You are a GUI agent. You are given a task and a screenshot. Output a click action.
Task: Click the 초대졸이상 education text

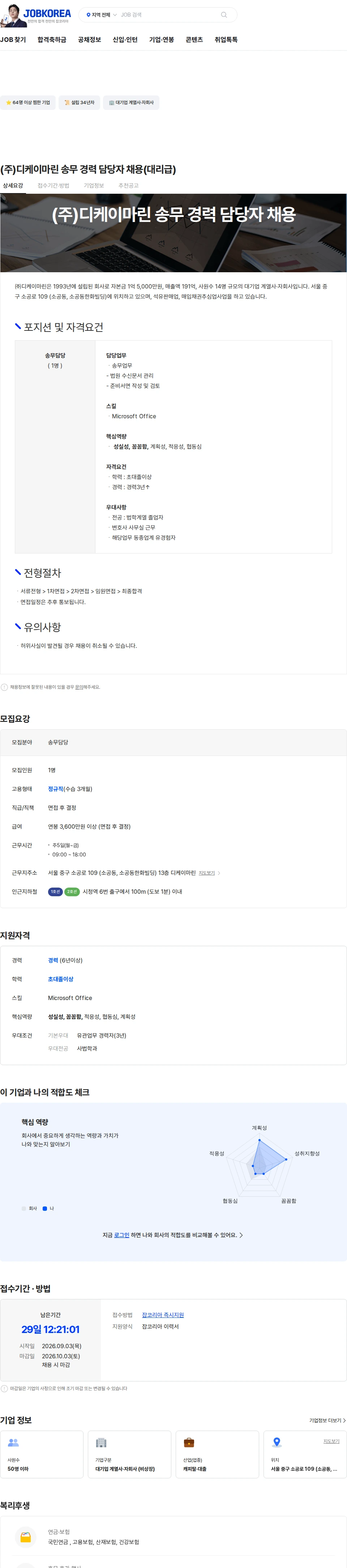point(60,979)
